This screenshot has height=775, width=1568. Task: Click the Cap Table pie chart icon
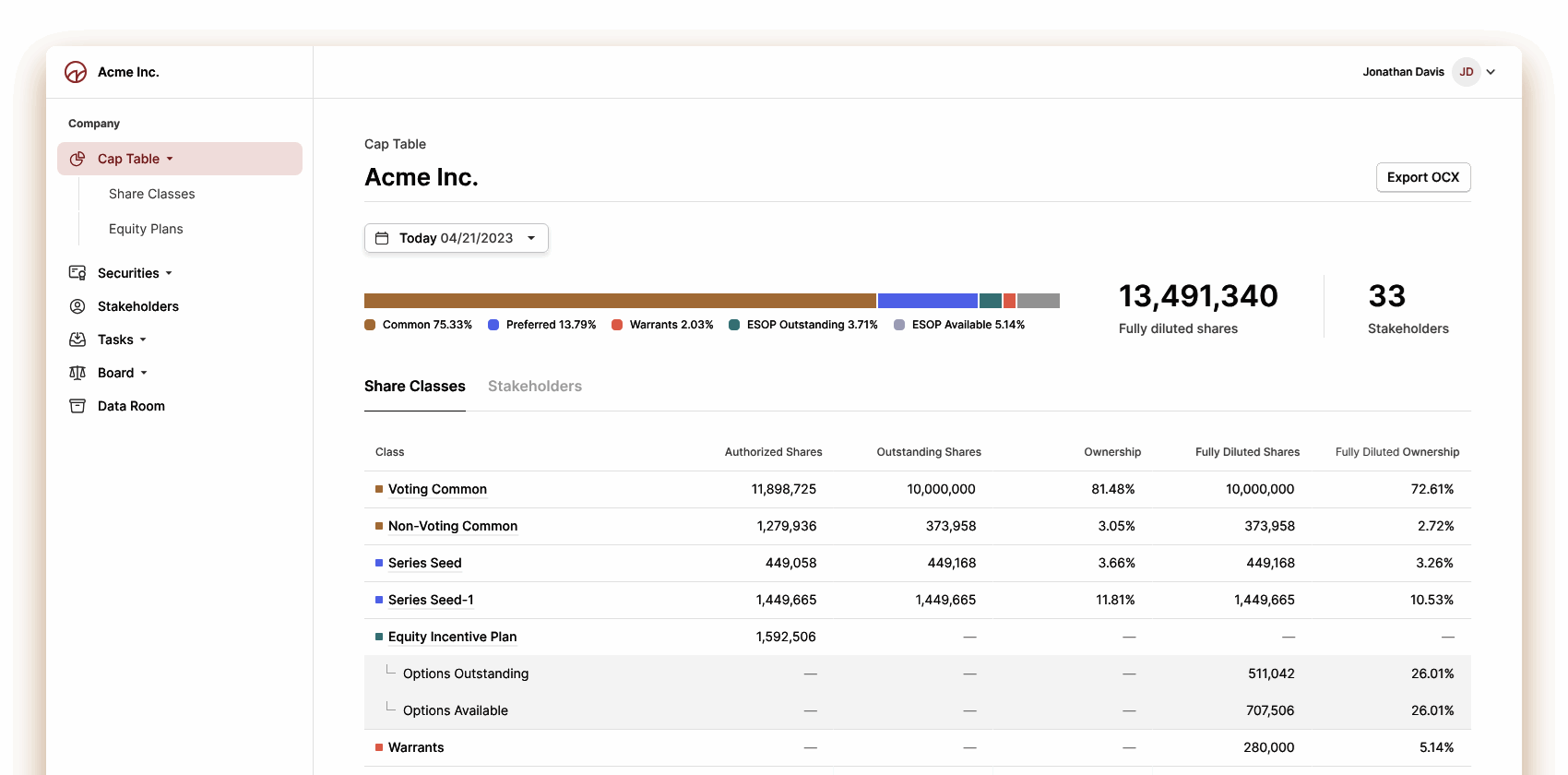point(77,159)
